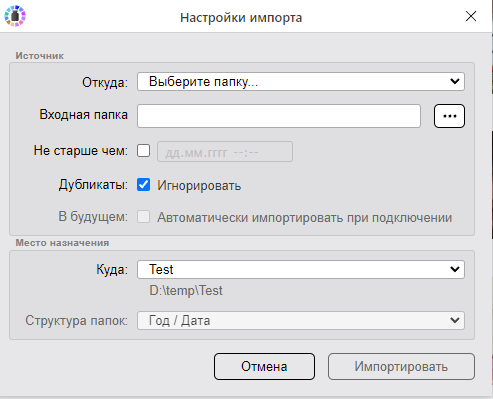Screen dimensions: 493x399
Task: Click the Структура папок label
Action: (x=76, y=321)
